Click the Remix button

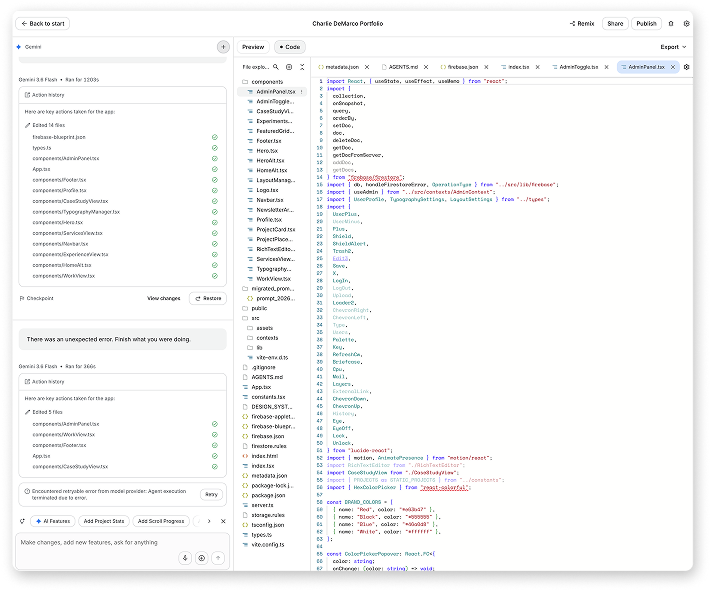pos(582,24)
